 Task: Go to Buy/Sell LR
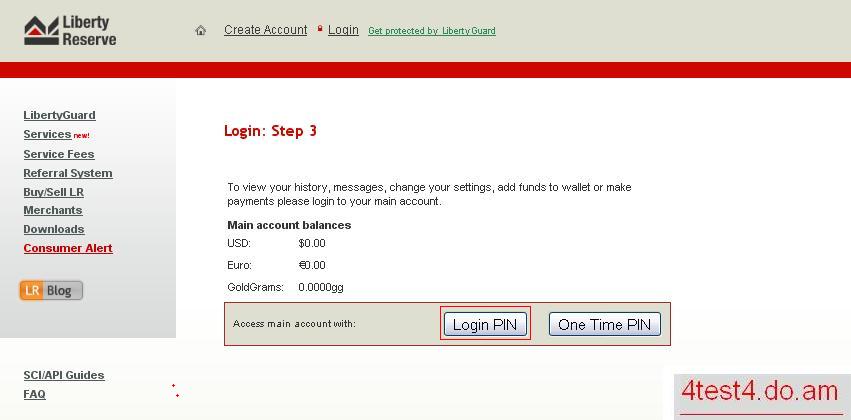point(53,192)
